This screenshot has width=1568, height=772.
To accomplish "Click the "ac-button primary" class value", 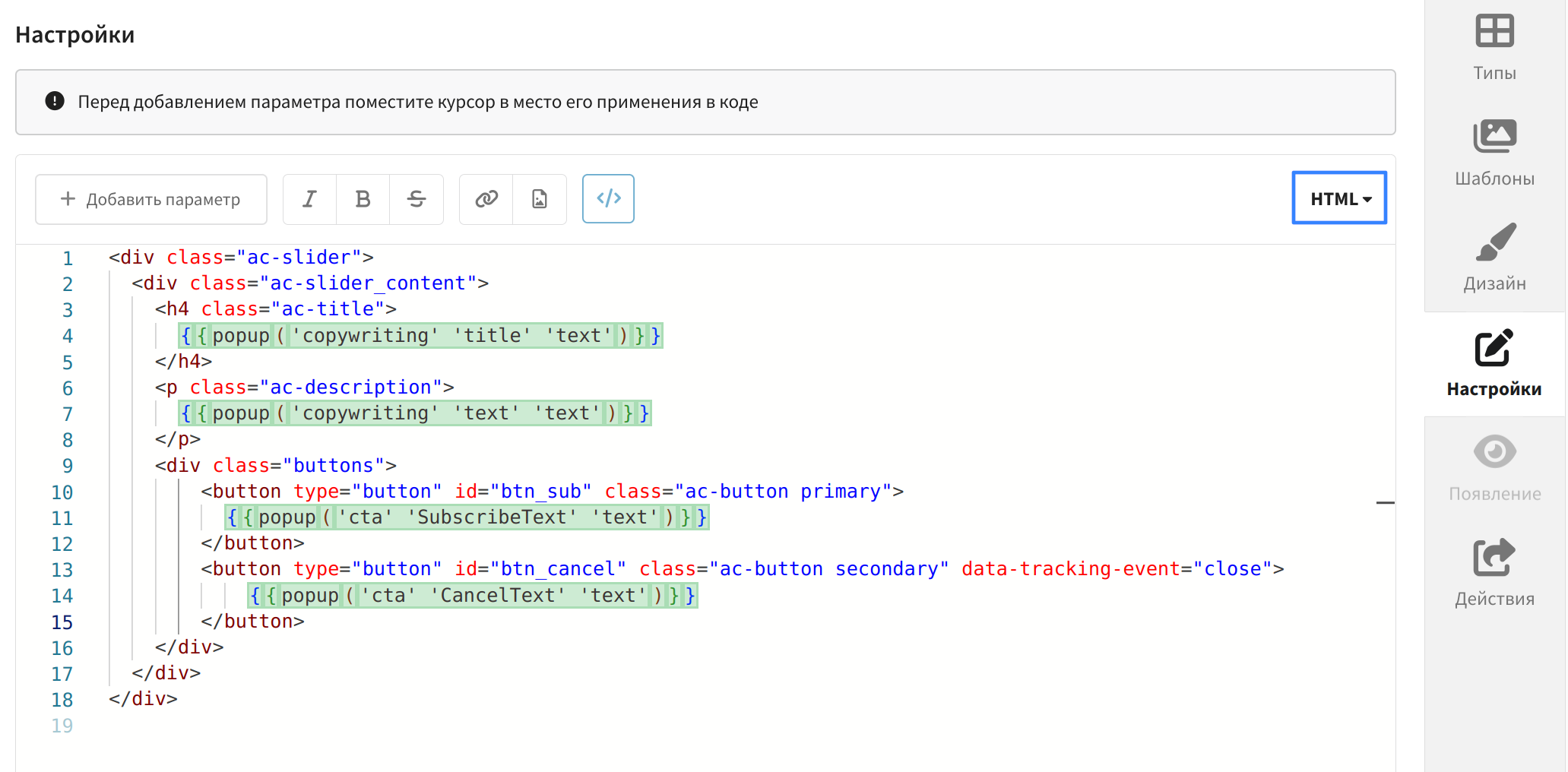I will 784,492.
